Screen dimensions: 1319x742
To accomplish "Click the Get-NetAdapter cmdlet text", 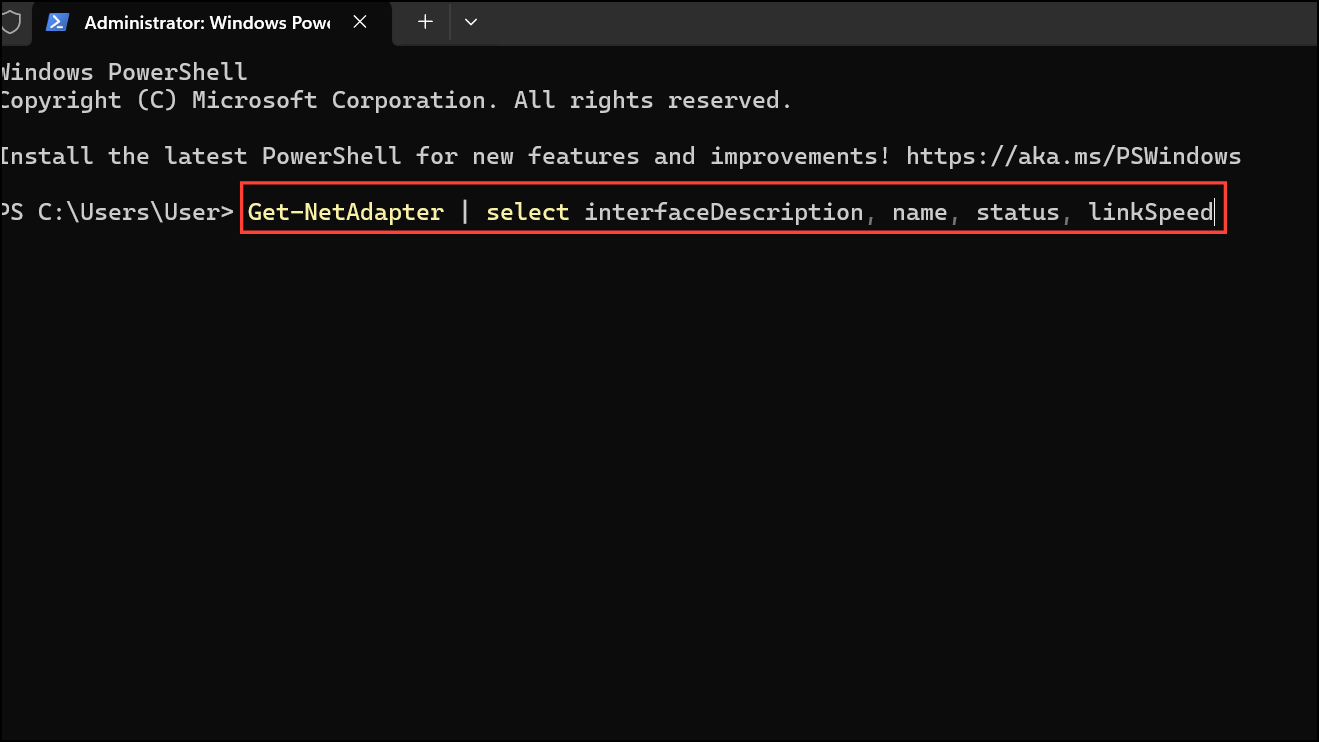I will (346, 212).
